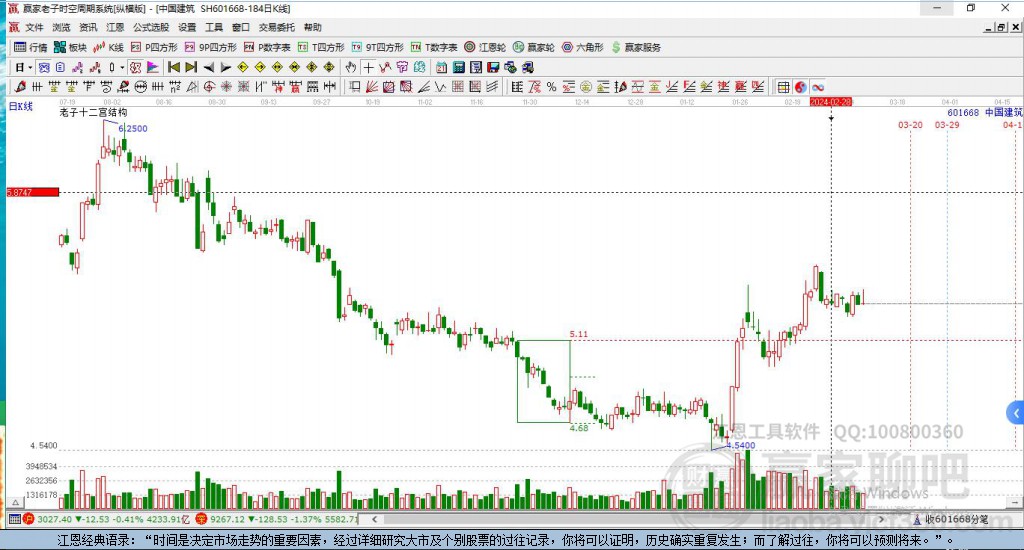Open the 9P四方形 tool
The width and height of the screenshot is (1024, 550).
coord(210,47)
